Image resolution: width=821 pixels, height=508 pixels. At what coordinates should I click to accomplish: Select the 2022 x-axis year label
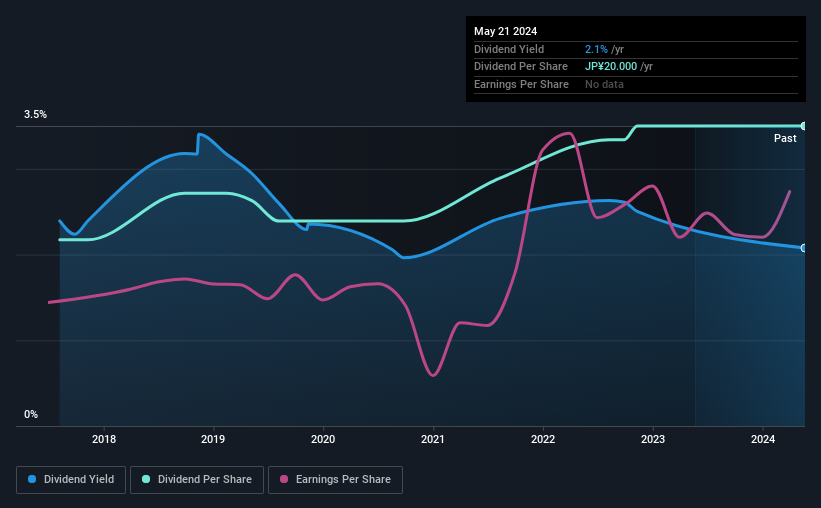pyautogui.click(x=543, y=439)
